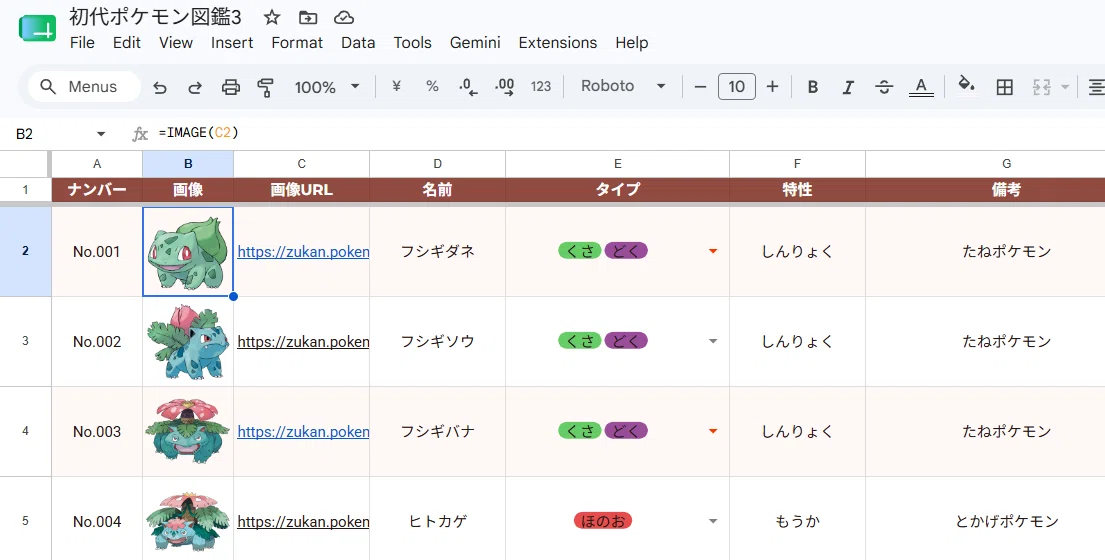Click the formula bar =IMAGE(C2)
The image size is (1105, 560).
click(x=199, y=132)
